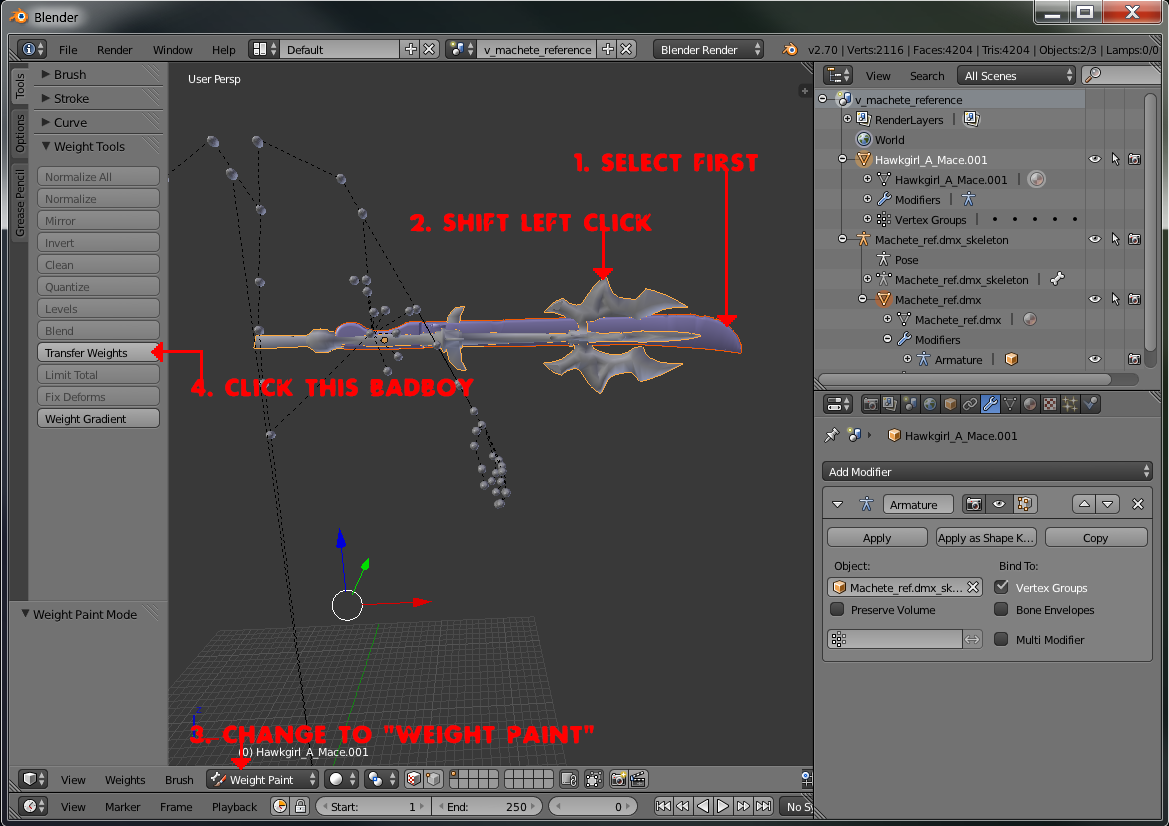Toggle Armature modifier edit mode display icon
This screenshot has height=826, width=1169.
point(1024,505)
